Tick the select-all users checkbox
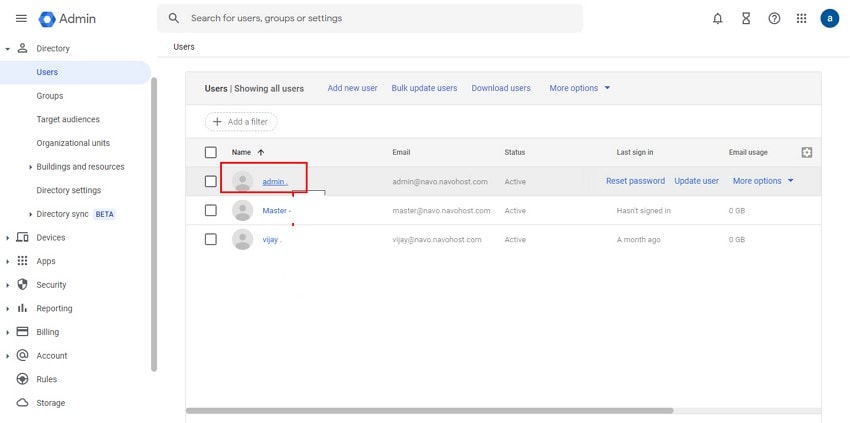Image resolution: width=850 pixels, height=423 pixels. (210, 152)
